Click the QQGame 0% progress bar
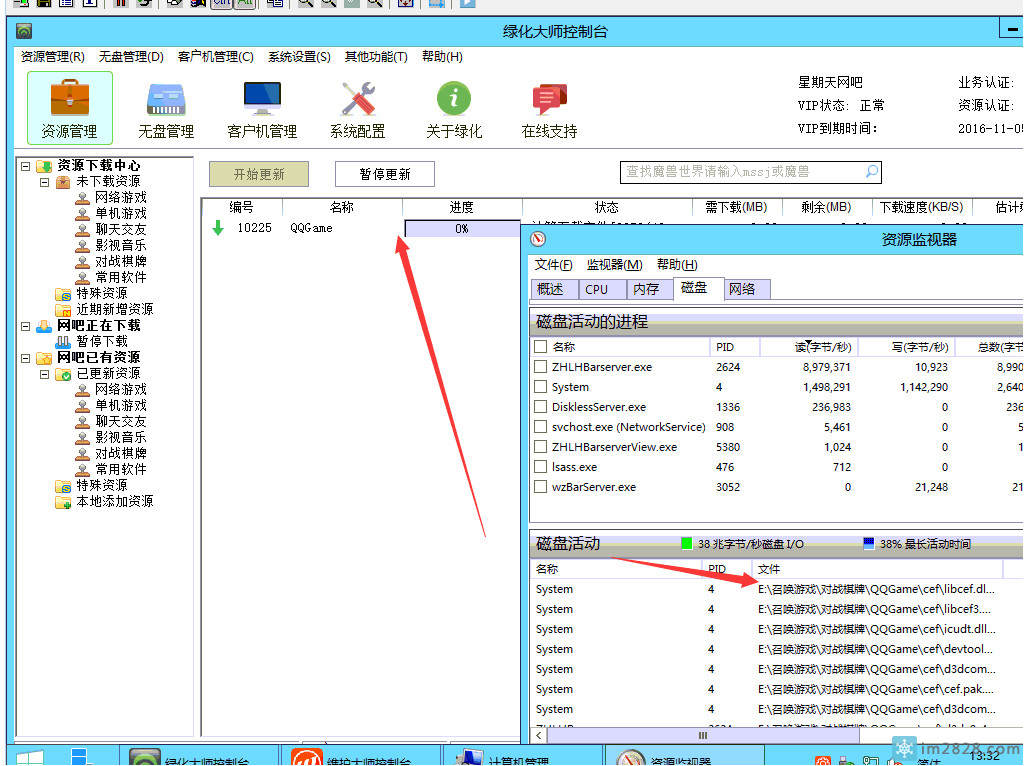Image resolution: width=1027 pixels, height=766 pixels. [462, 229]
